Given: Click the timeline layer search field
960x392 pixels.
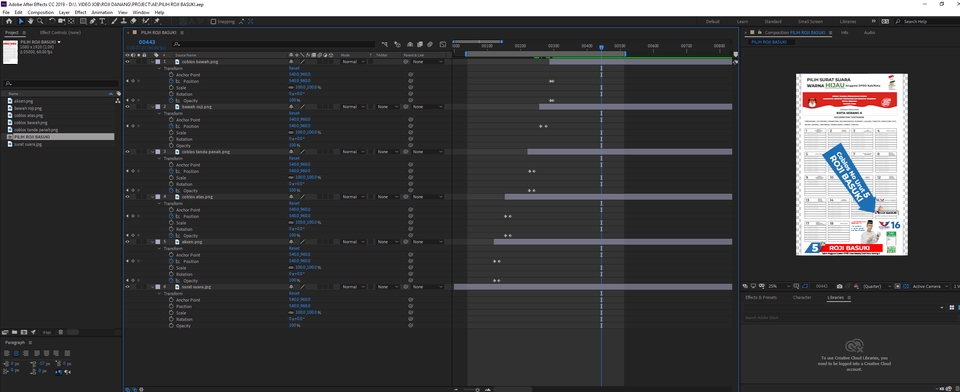Looking at the screenshot, I should pyautogui.click(x=274, y=44).
